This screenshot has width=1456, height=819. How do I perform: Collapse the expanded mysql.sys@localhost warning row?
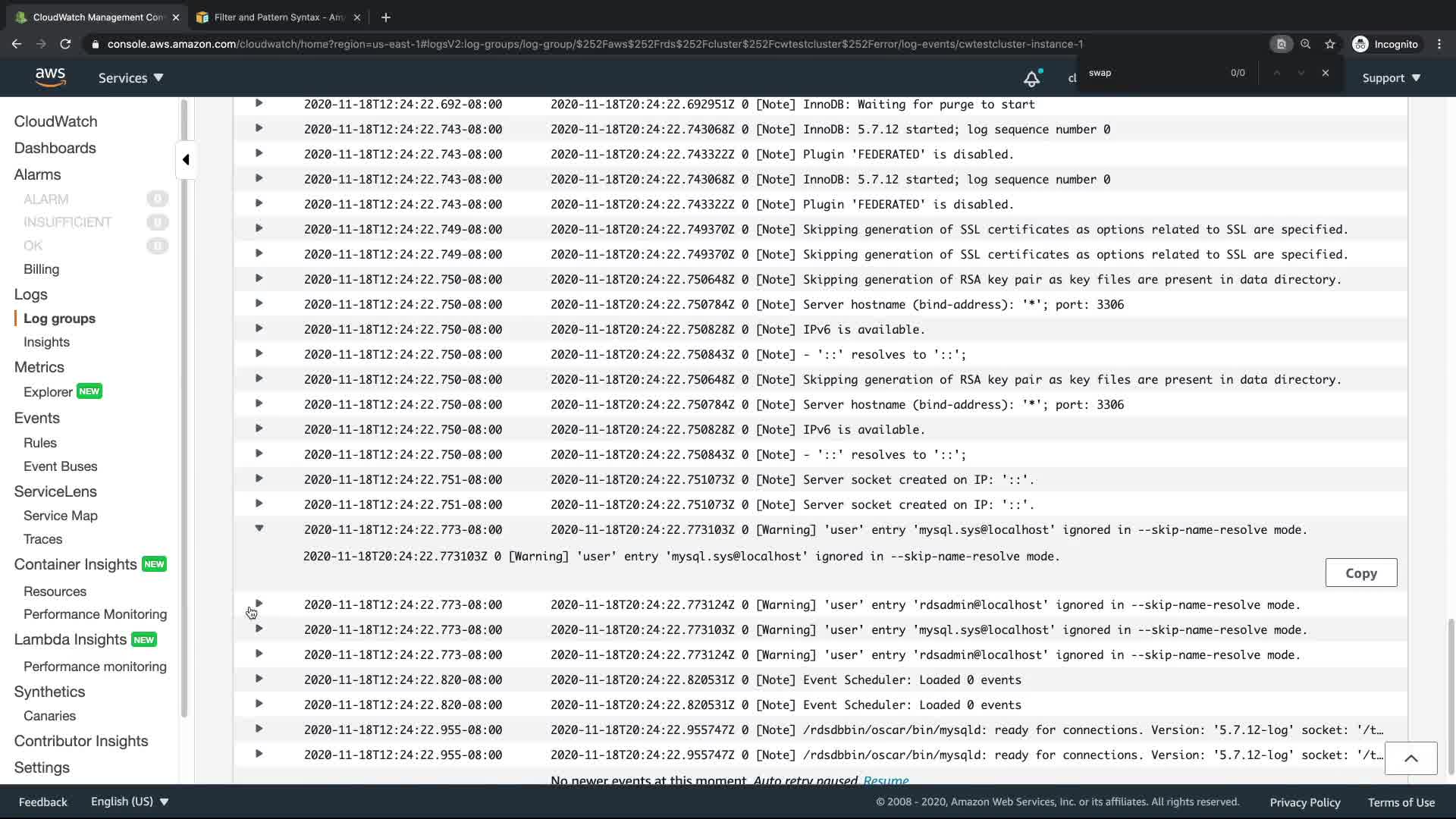pos(259,529)
